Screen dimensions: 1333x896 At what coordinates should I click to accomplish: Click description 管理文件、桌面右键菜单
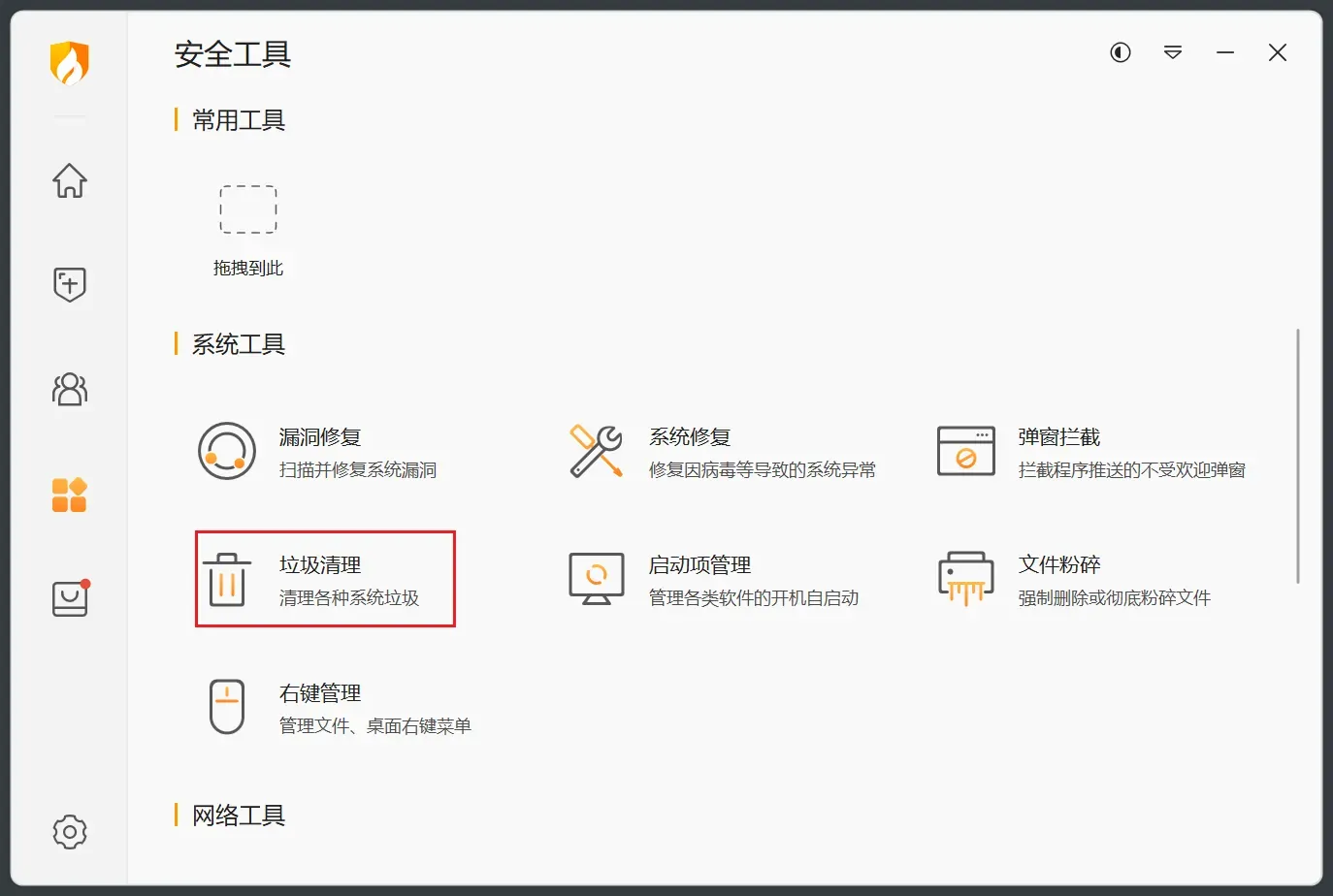click(x=375, y=726)
